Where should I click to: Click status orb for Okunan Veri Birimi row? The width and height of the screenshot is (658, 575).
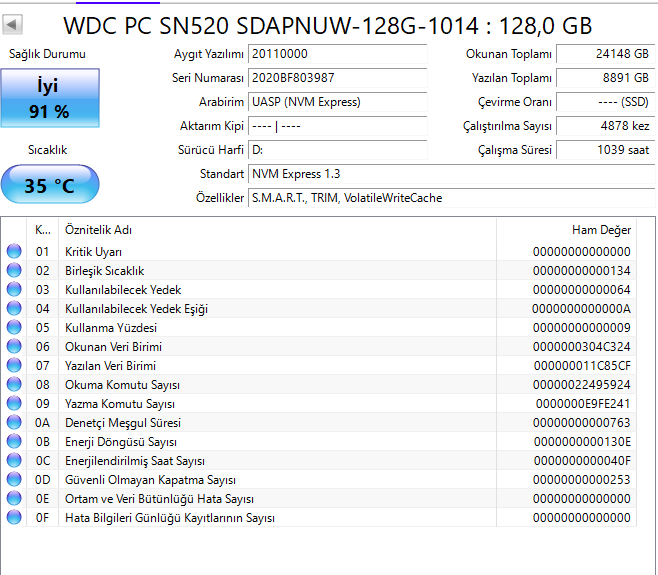[x=14, y=346]
